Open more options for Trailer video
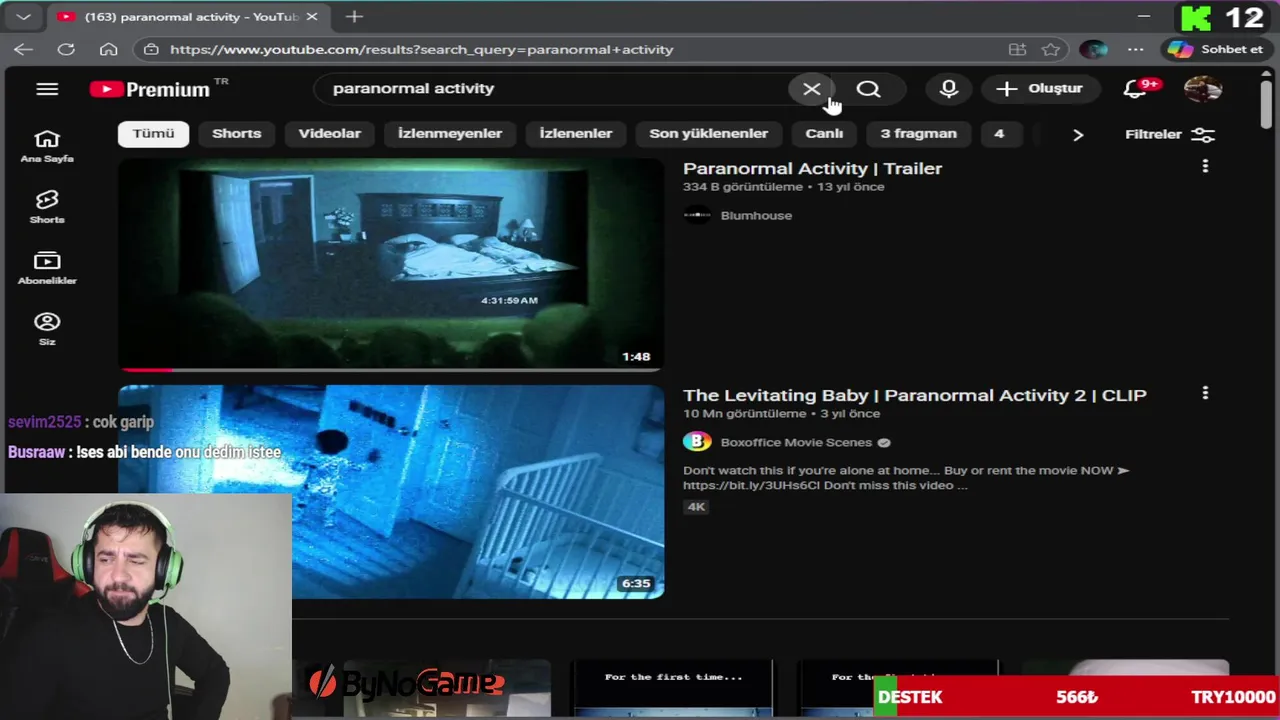Screen dimensions: 1280x720 1205,167
